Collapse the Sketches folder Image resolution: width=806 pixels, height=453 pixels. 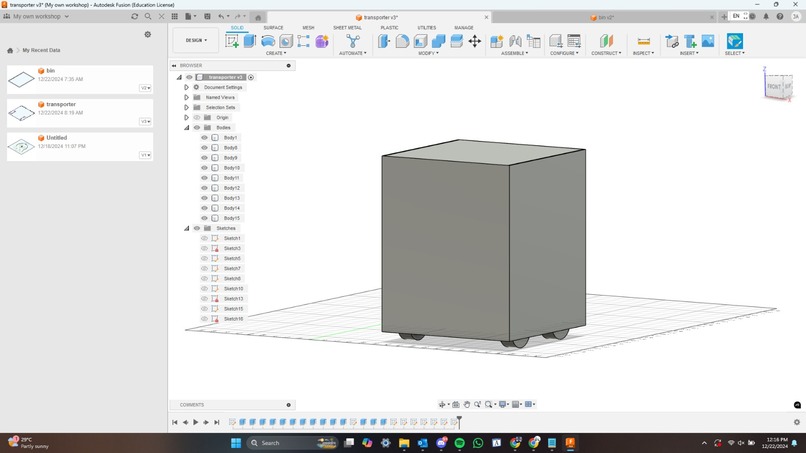point(187,228)
